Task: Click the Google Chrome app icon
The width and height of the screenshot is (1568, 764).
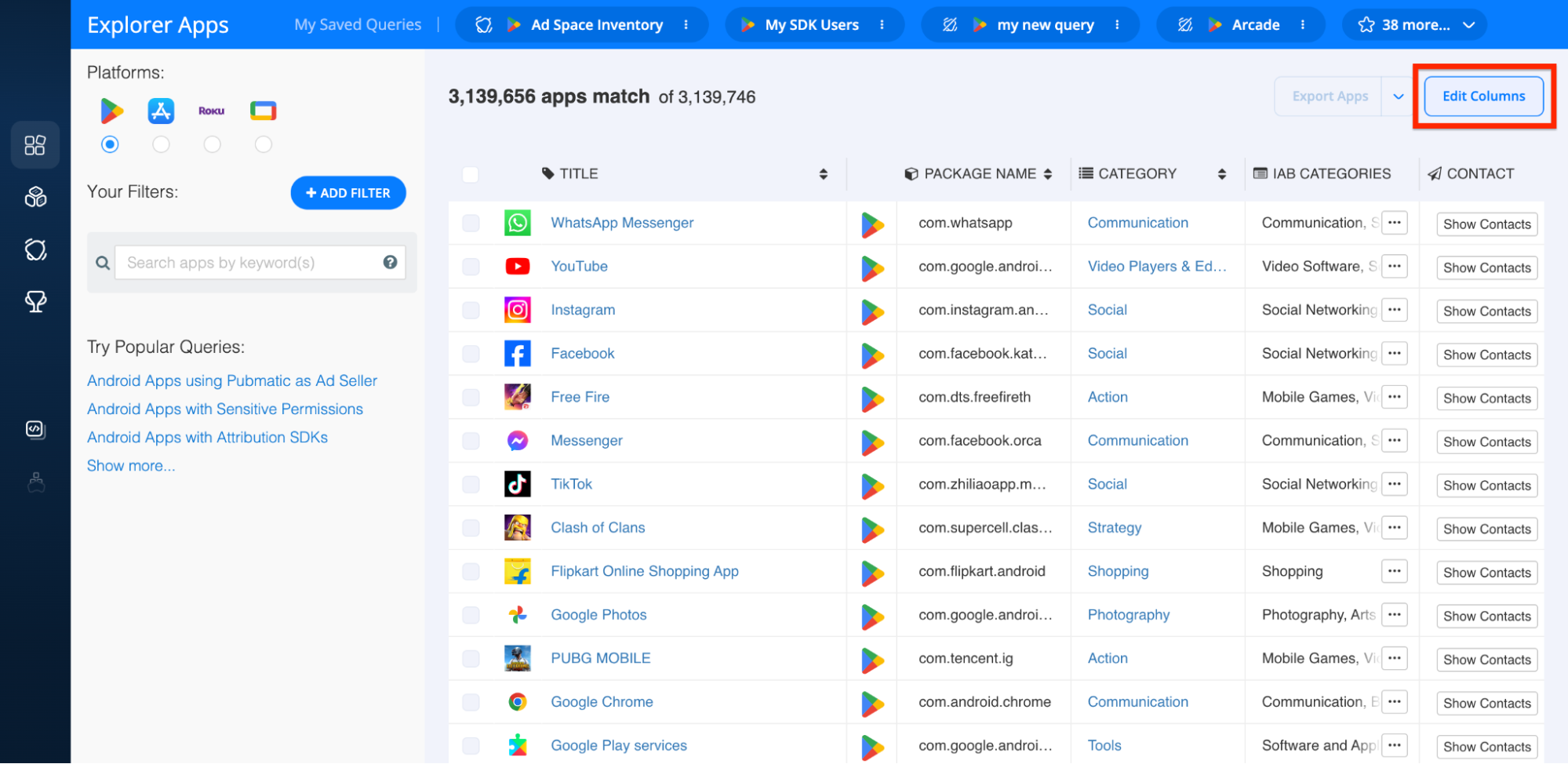Action: pos(518,702)
